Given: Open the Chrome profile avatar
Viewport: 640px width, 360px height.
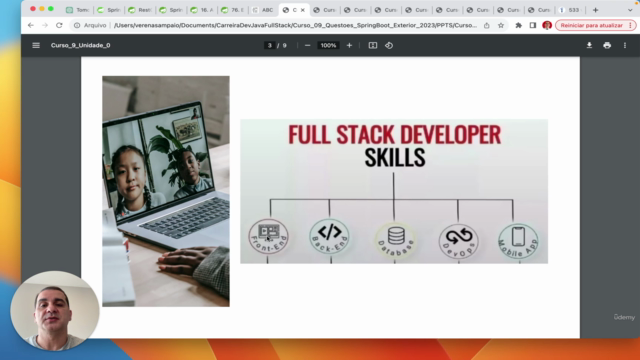Looking at the screenshot, I should 547,25.
